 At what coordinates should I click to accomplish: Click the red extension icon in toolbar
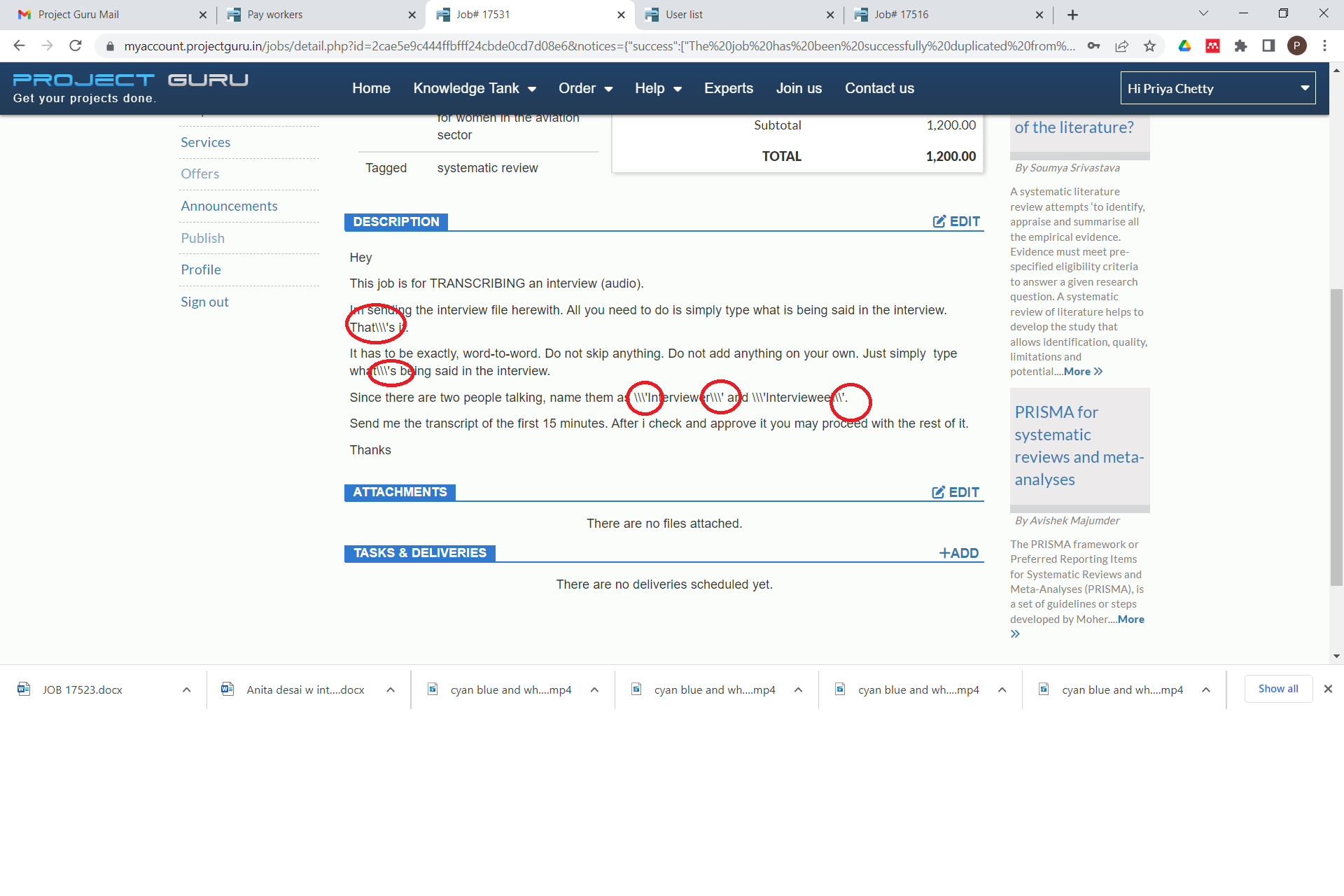pos(1212,46)
